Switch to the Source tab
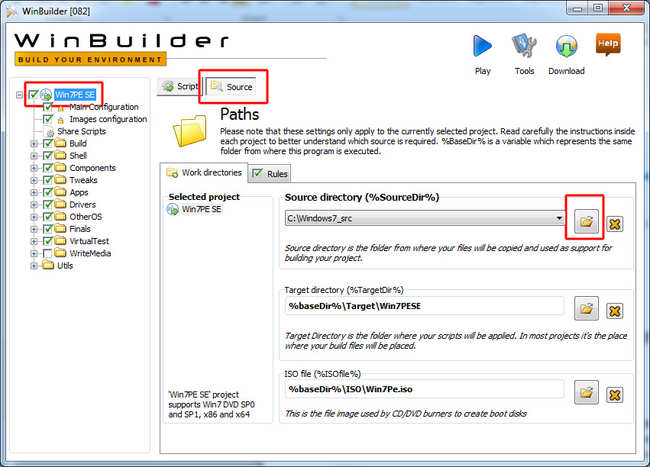 pos(231,87)
